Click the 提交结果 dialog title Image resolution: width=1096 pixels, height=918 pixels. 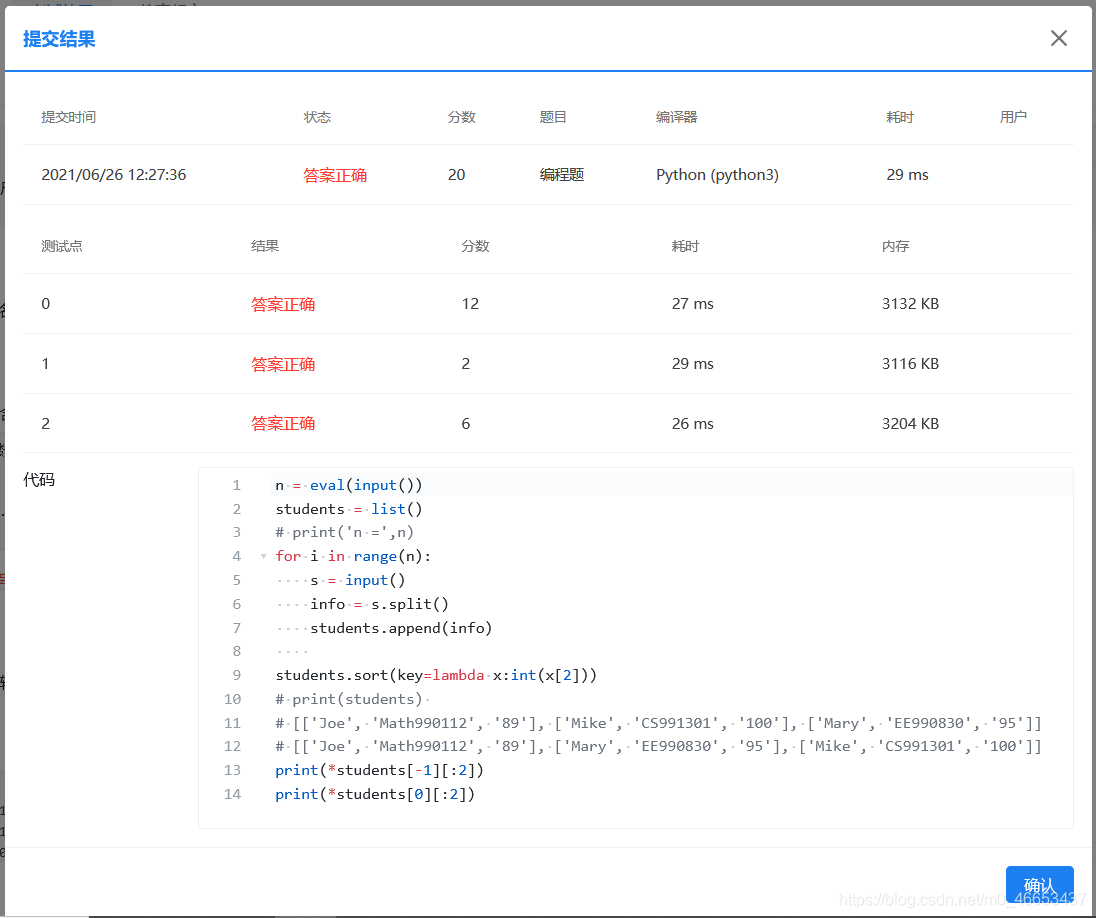pos(59,39)
